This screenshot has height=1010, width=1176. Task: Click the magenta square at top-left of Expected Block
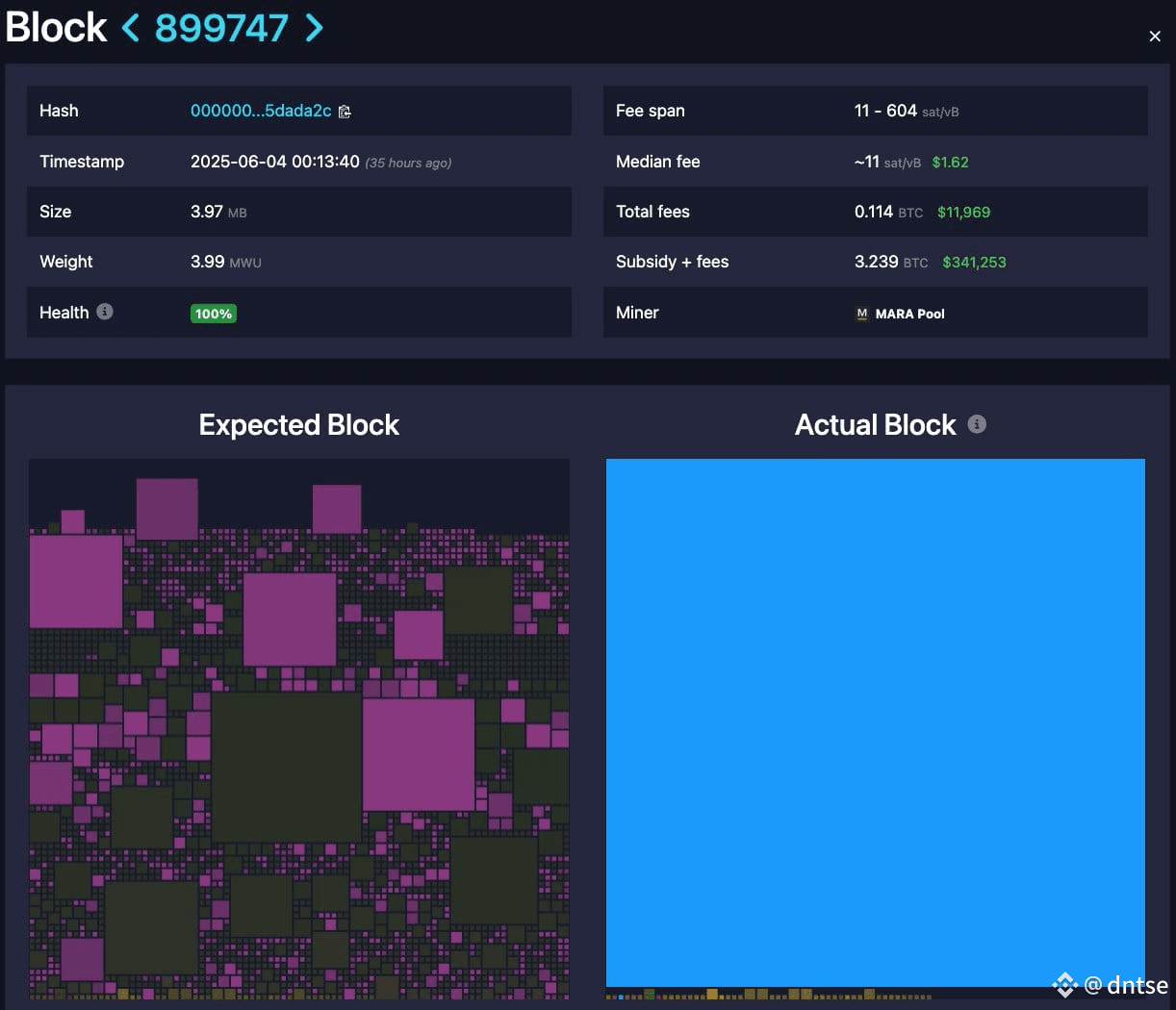76,581
